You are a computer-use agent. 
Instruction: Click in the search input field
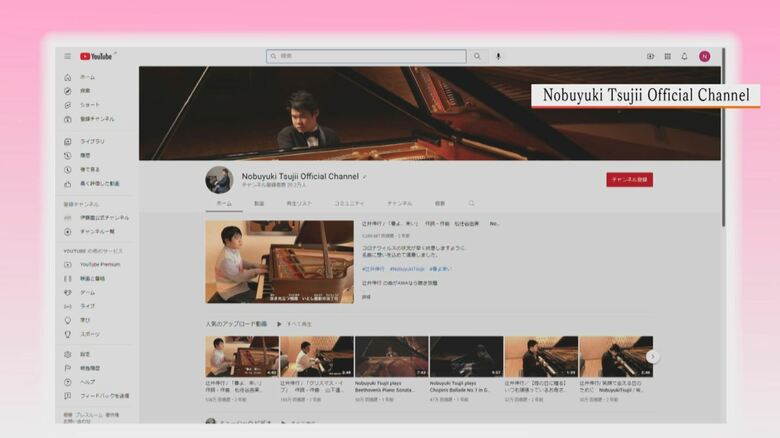(366, 57)
